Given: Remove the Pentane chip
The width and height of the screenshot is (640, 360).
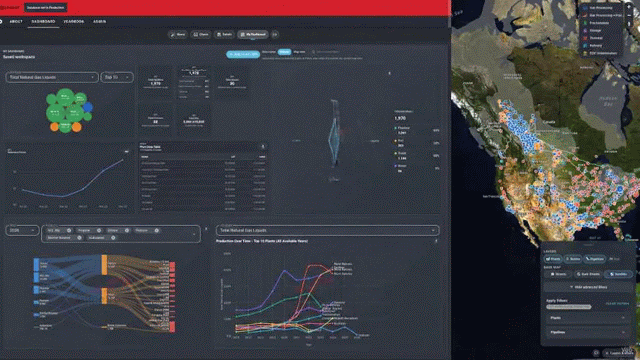Looking at the screenshot, I should pyautogui.click(x=157, y=231).
